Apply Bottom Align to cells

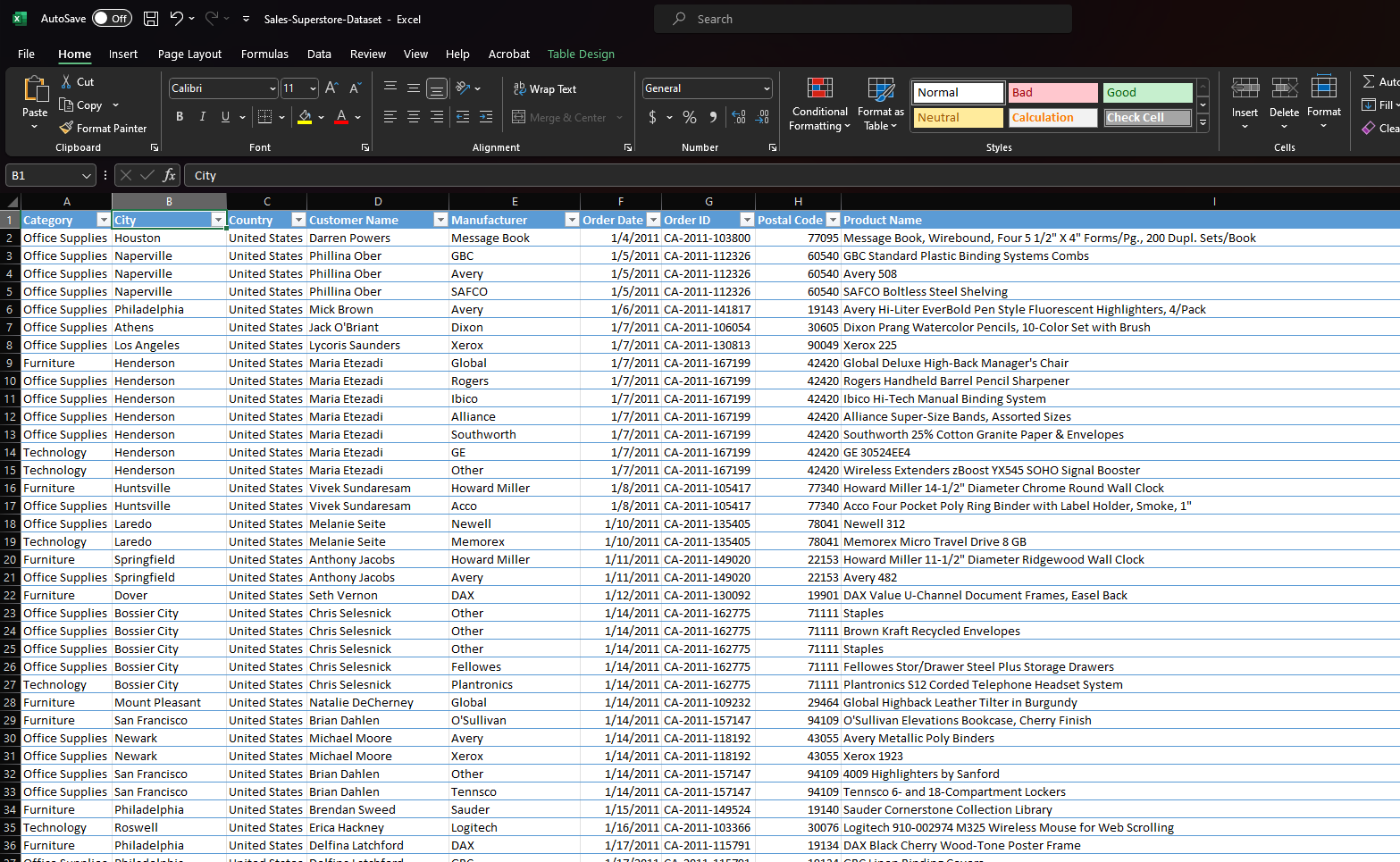click(x=437, y=88)
